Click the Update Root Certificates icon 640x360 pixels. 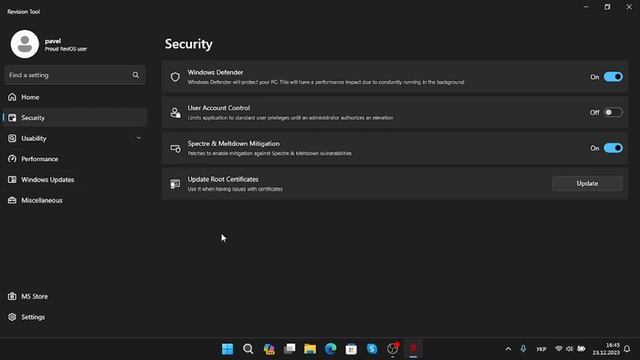[175, 184]
